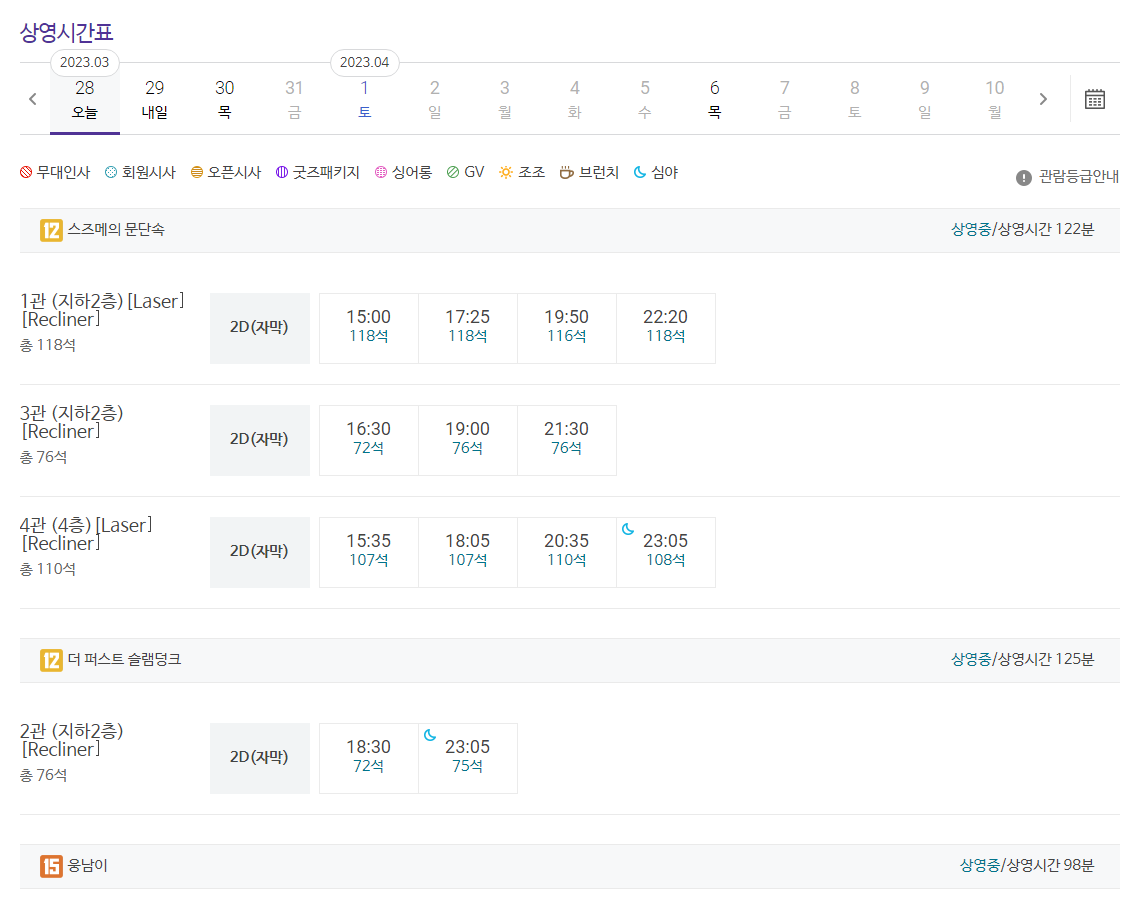Book 3관 19:00 showing
The height and width of the screenshot is (921, 1140).
(467, 440)
